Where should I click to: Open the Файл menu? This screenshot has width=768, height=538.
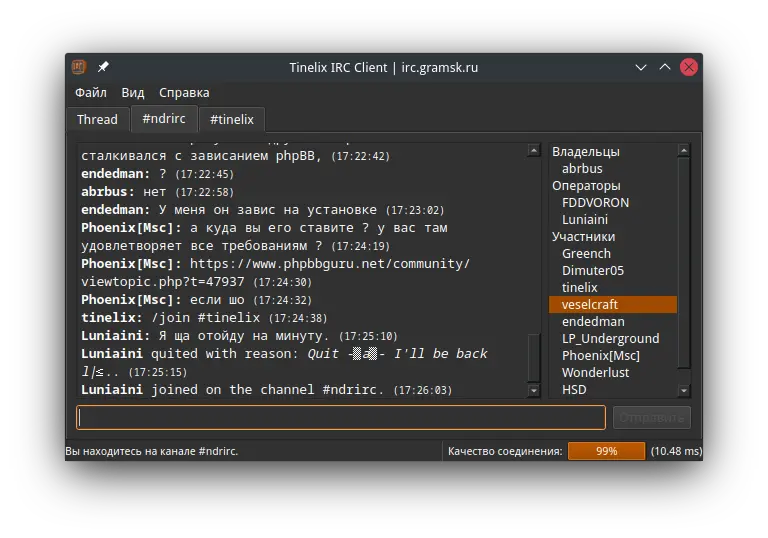91,93
